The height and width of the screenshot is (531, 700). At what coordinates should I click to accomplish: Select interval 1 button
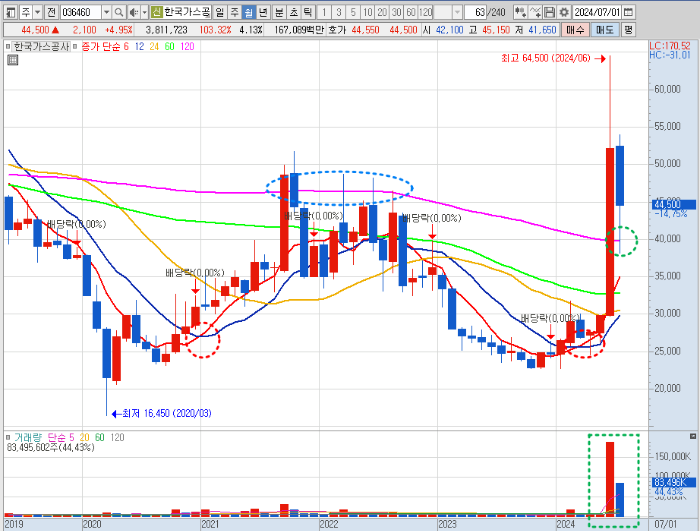[x=324, y=12]
